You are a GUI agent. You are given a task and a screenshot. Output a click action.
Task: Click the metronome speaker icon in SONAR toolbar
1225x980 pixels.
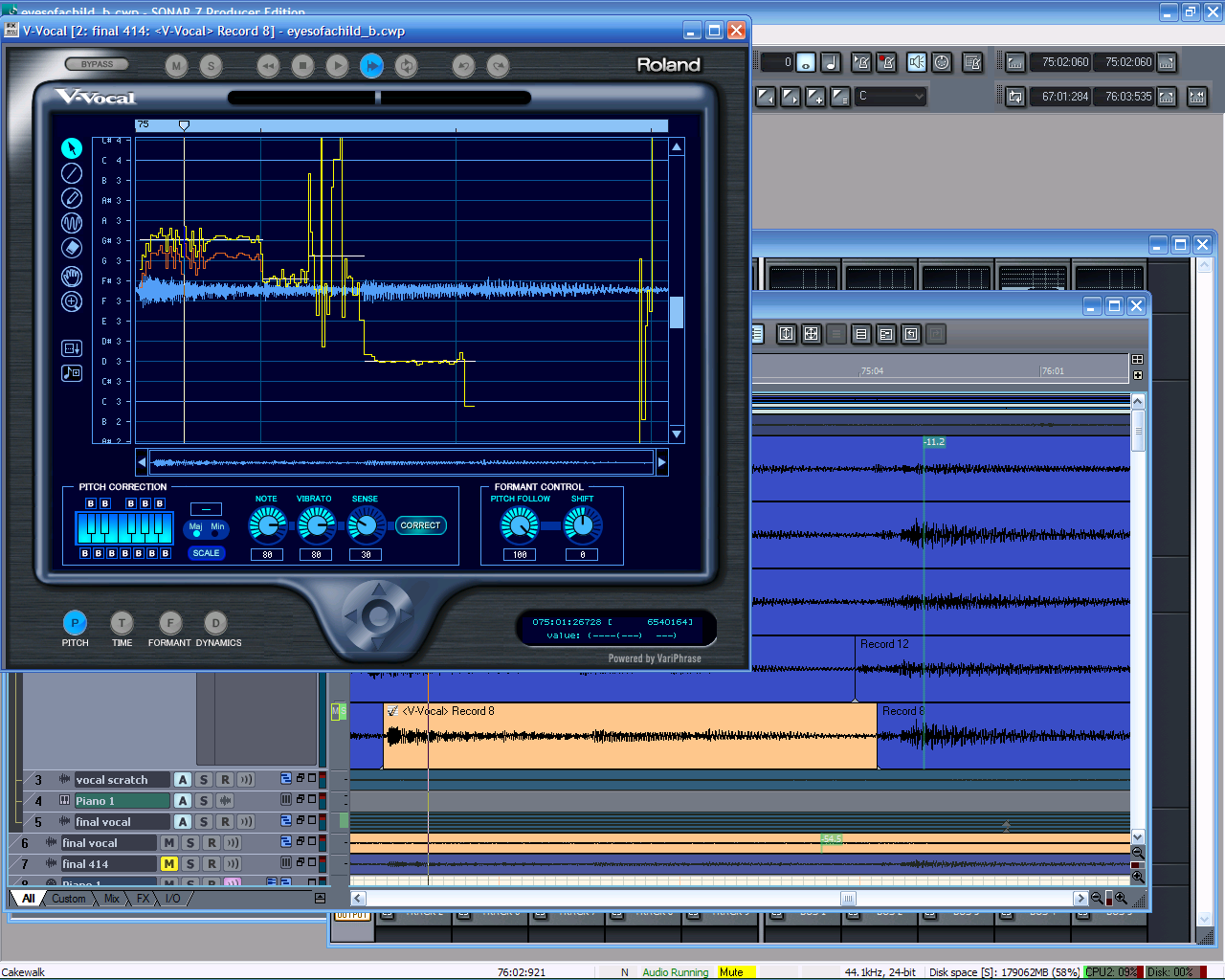(916, 62)
